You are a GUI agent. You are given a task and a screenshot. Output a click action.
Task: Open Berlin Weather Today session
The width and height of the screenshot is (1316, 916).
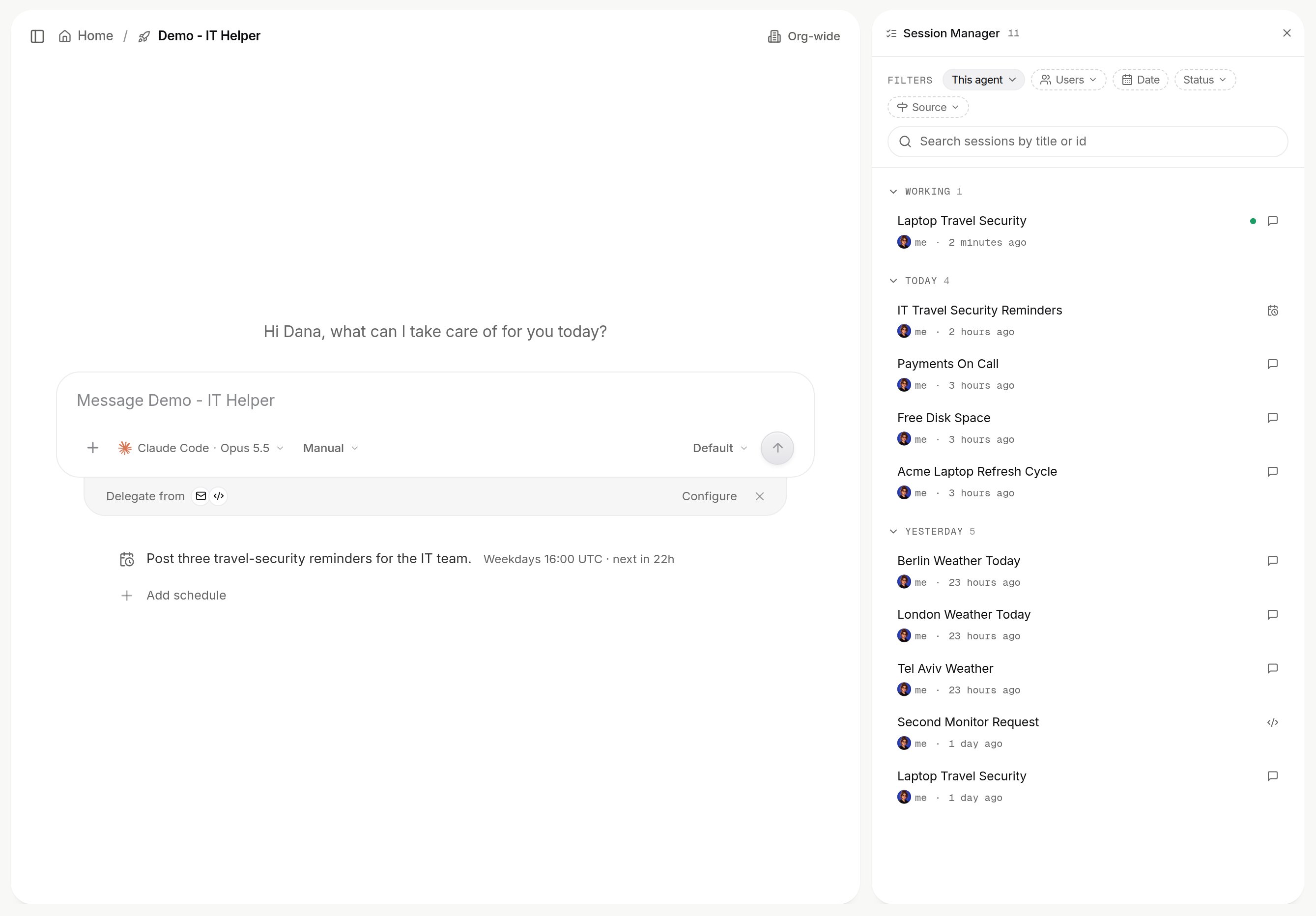[x=1087, y=571]
